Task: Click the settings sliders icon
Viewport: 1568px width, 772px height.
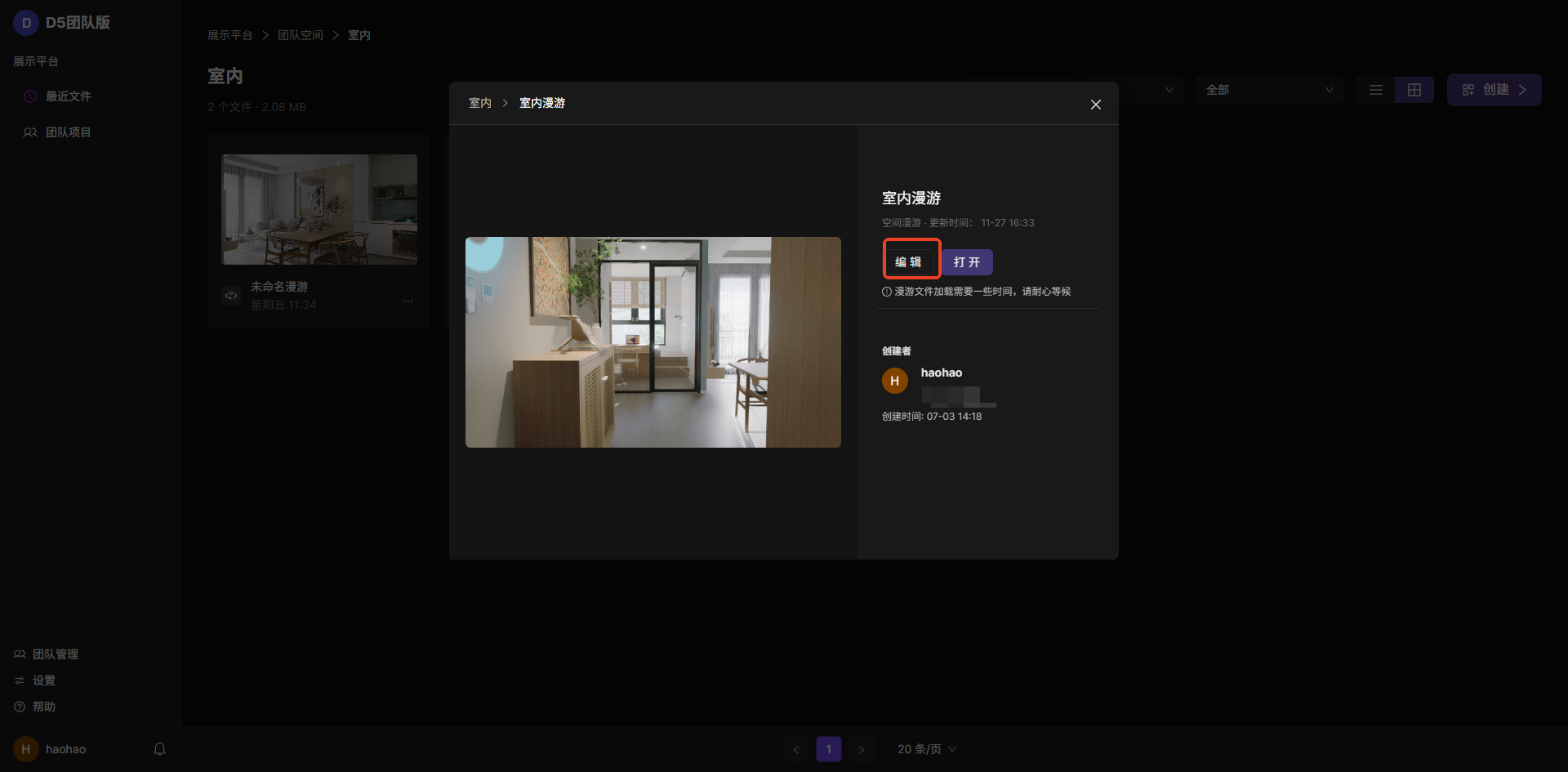Action: click(x=20, y=681)
